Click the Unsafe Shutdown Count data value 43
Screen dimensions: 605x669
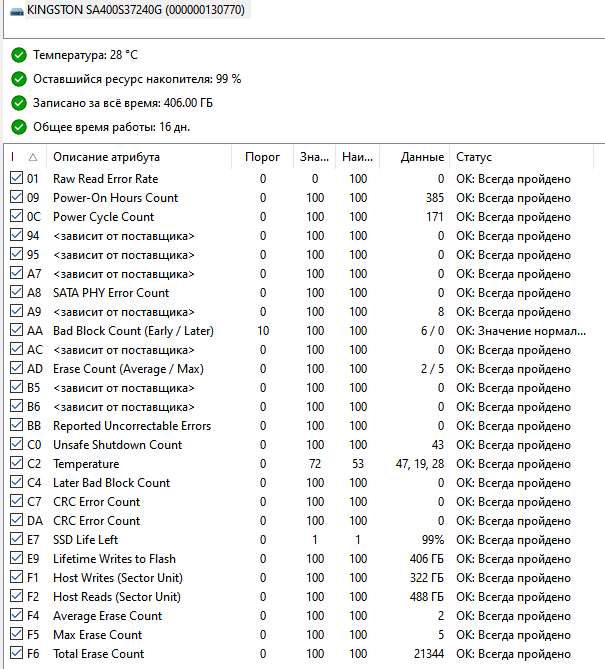(438, 445)
